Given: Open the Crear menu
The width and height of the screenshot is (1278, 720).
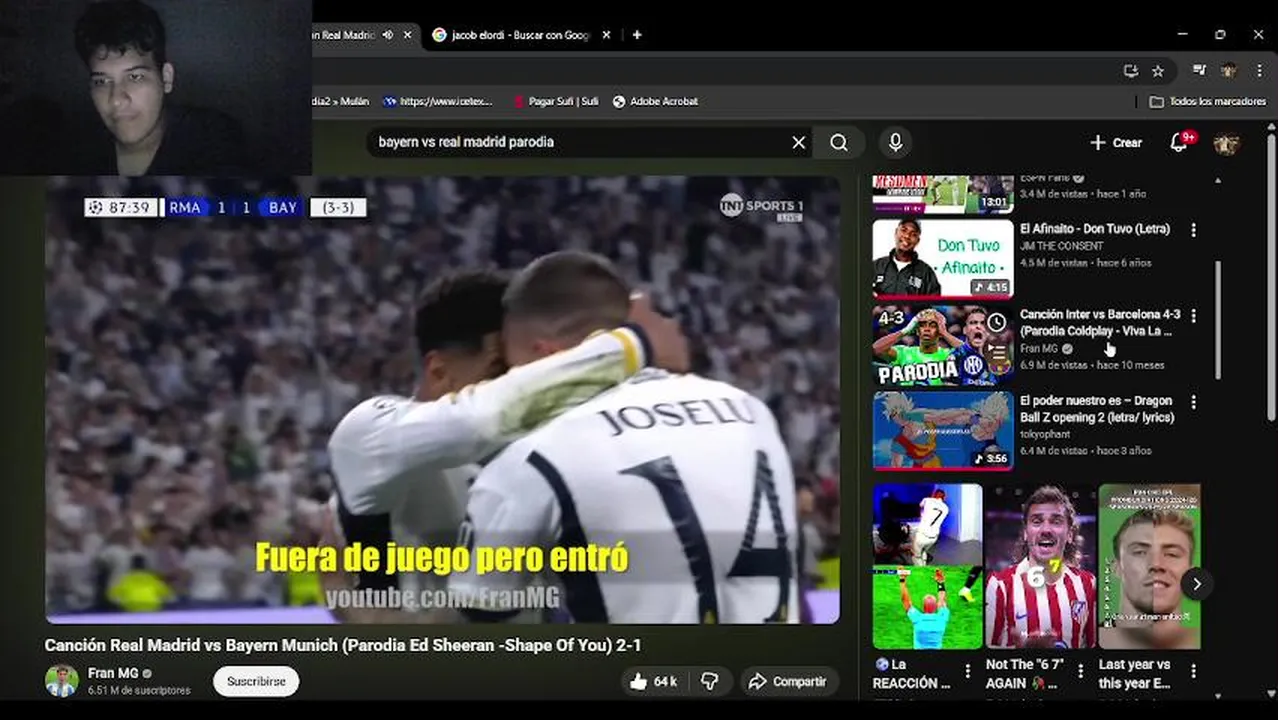Looking at the screenshot, I should [x=1116, y=142].
